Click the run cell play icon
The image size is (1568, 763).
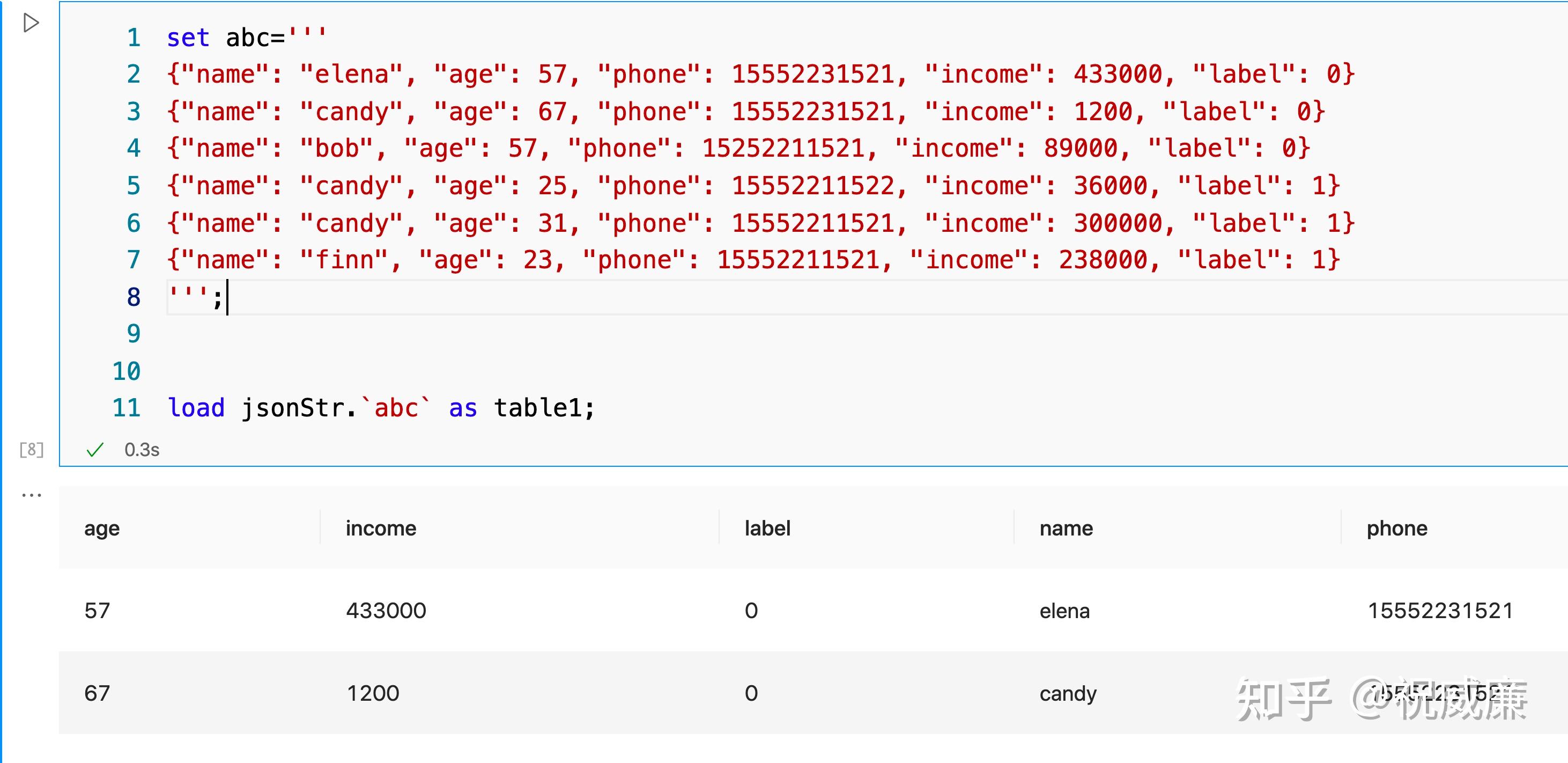pos(31,23)
